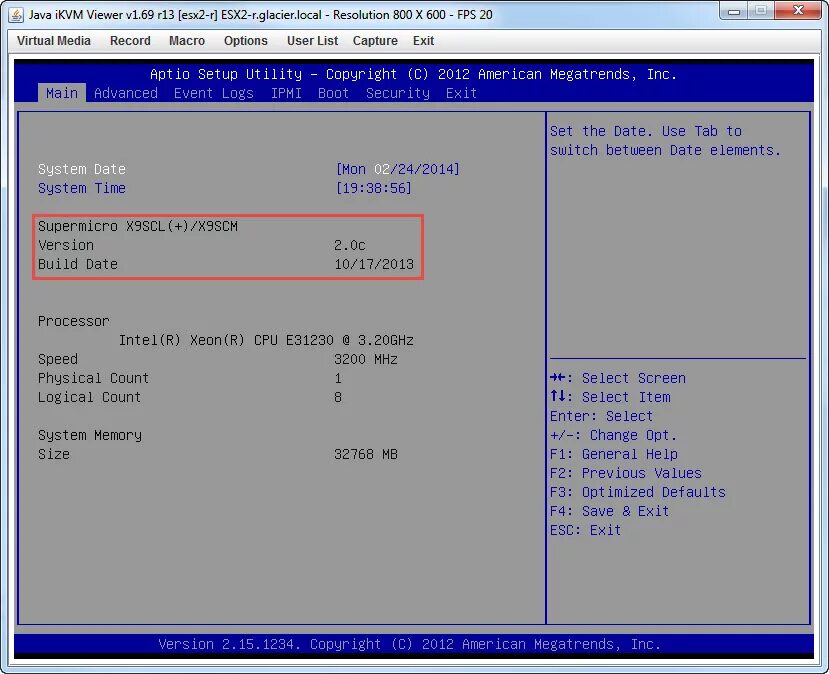This screenshot has width=829, height=674.
Task: Switch to the Event Logs BIOS tab
Action: [x=214, y=93]
